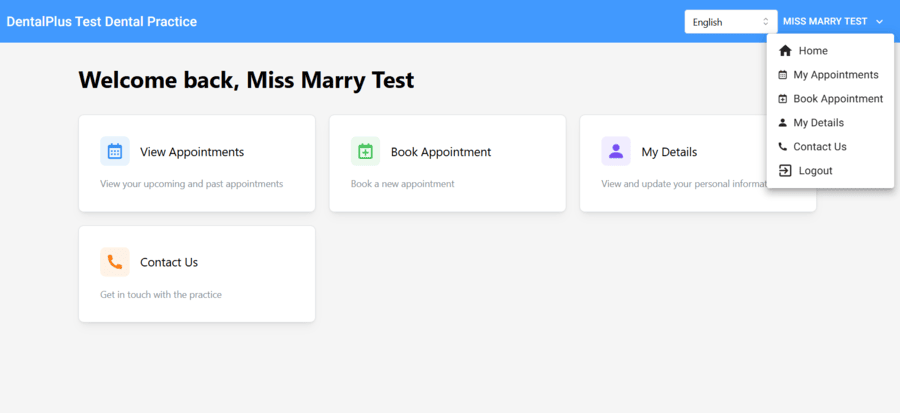
Task: Click the blue calendar icon on View Appointments card
Action: tap(115, 151)
